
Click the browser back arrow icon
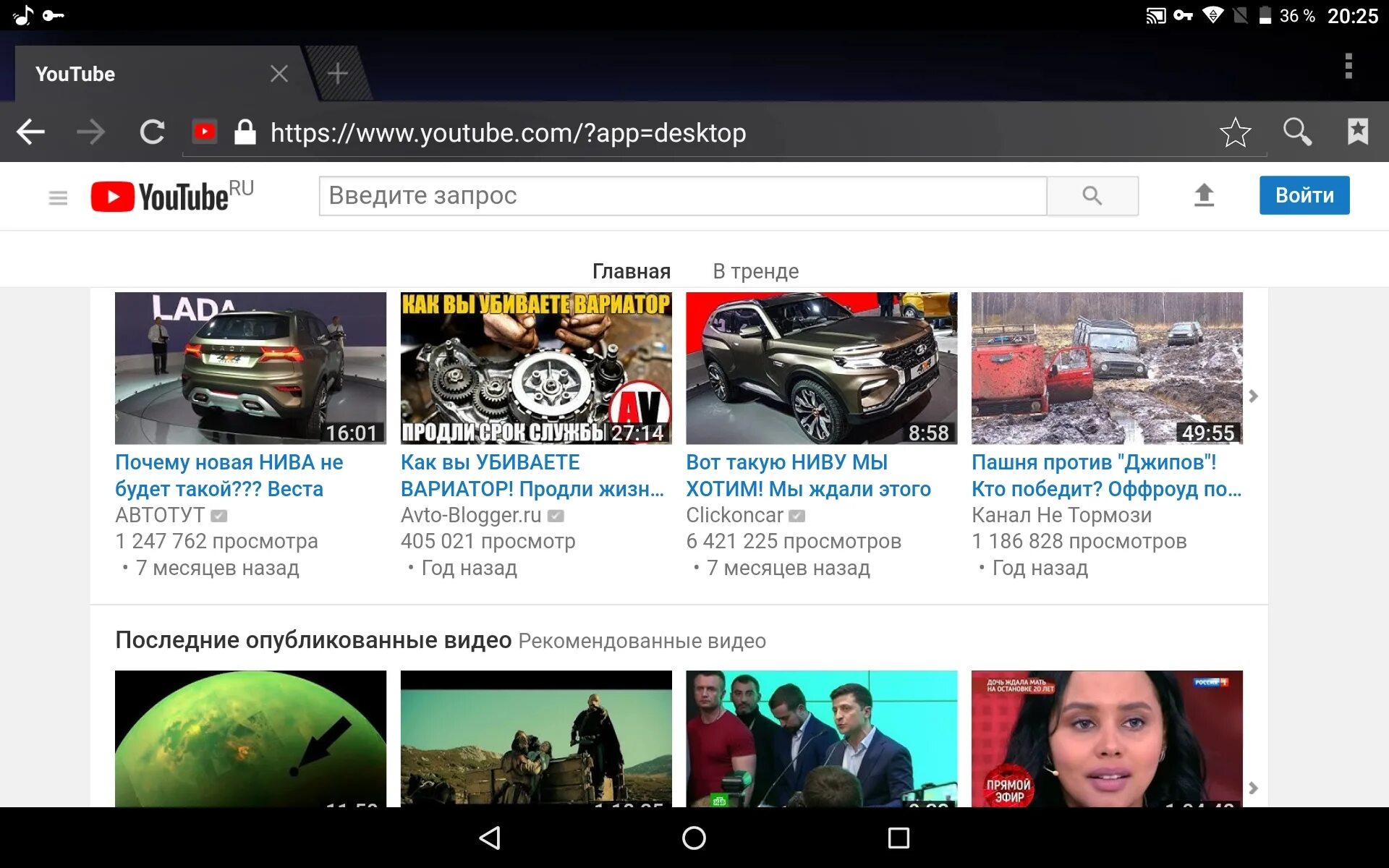[x=31, y=131]
